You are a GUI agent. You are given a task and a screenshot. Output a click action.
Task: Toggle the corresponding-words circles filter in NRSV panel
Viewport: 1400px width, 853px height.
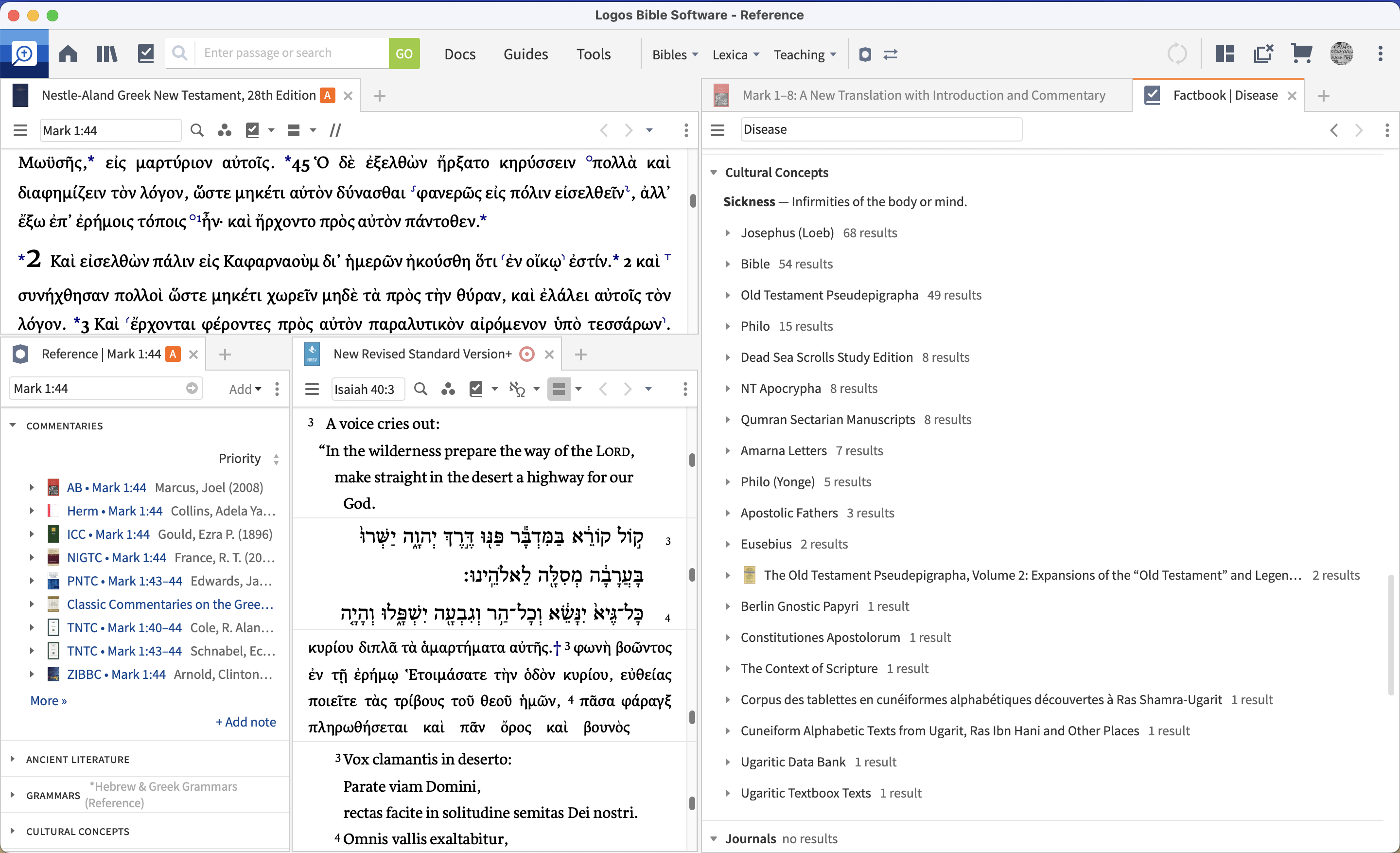tap(448, 389)
